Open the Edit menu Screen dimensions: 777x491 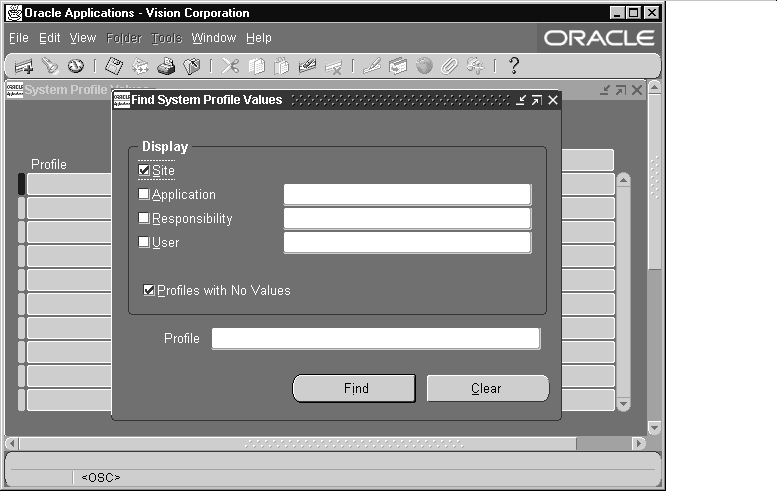coord(50,38)
